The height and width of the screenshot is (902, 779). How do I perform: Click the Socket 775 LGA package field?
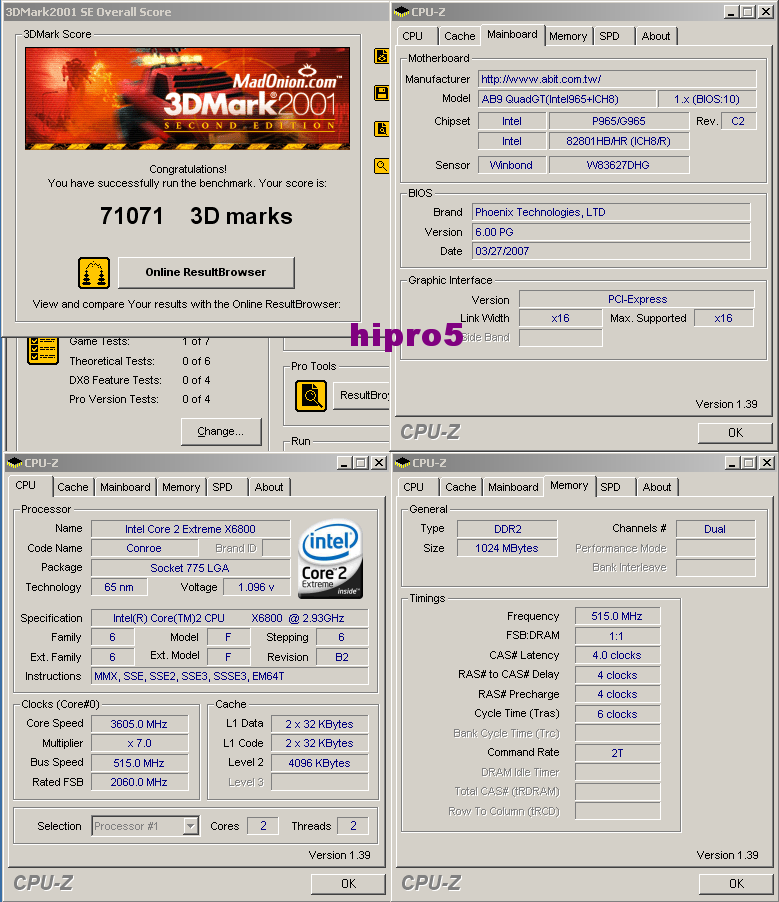(x=190, y=568)
